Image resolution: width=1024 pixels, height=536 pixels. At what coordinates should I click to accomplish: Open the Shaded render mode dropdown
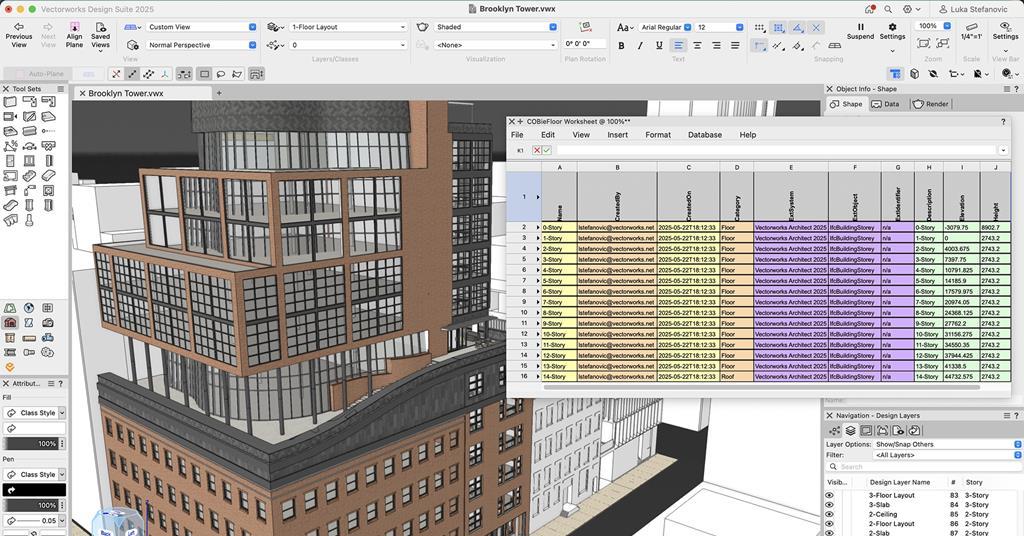(496, 27)
